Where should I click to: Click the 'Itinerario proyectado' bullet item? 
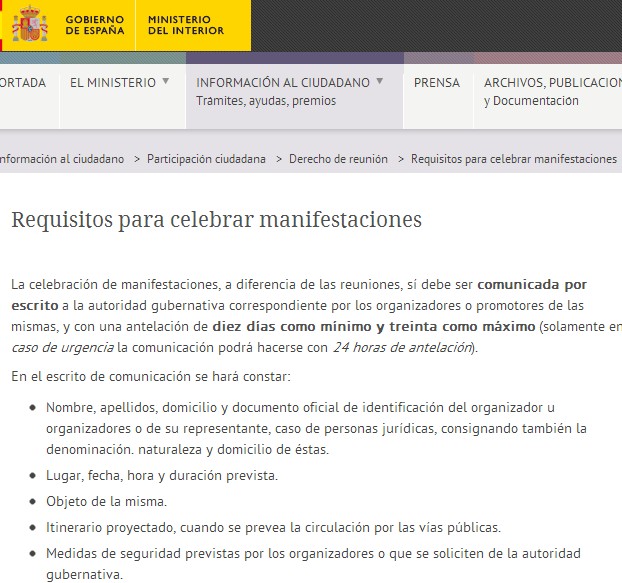point(273,527)
